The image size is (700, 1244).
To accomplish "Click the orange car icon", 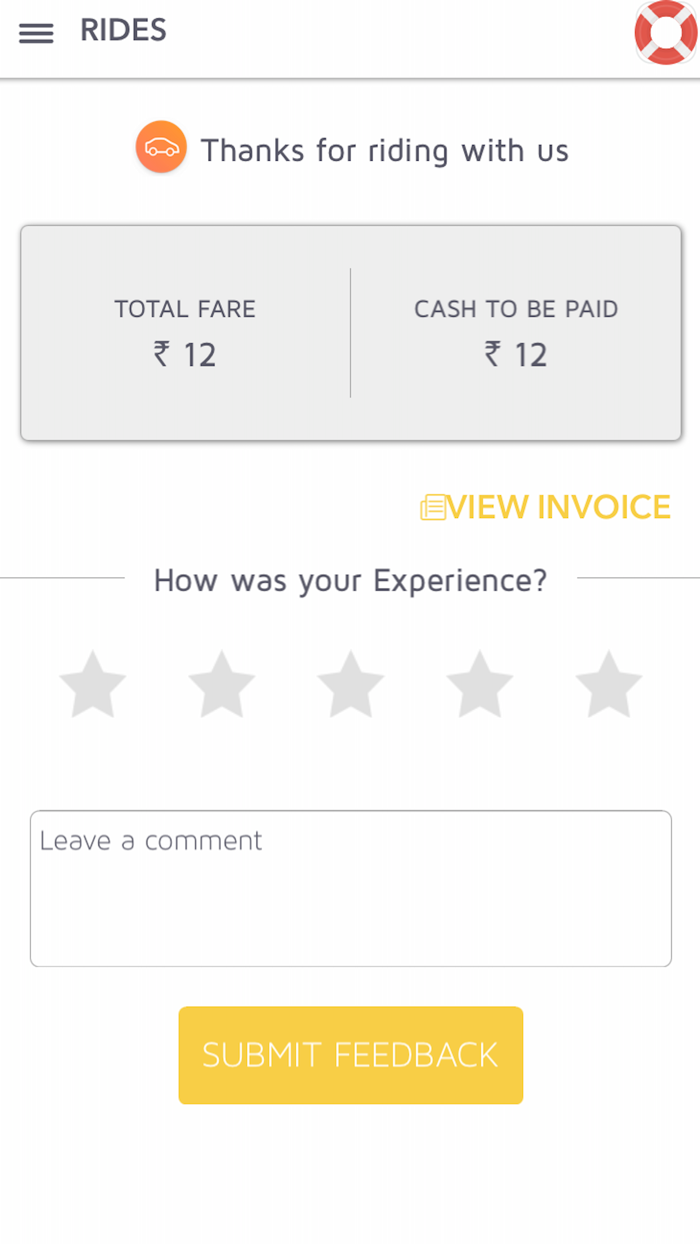I will [x=161, y=147].
